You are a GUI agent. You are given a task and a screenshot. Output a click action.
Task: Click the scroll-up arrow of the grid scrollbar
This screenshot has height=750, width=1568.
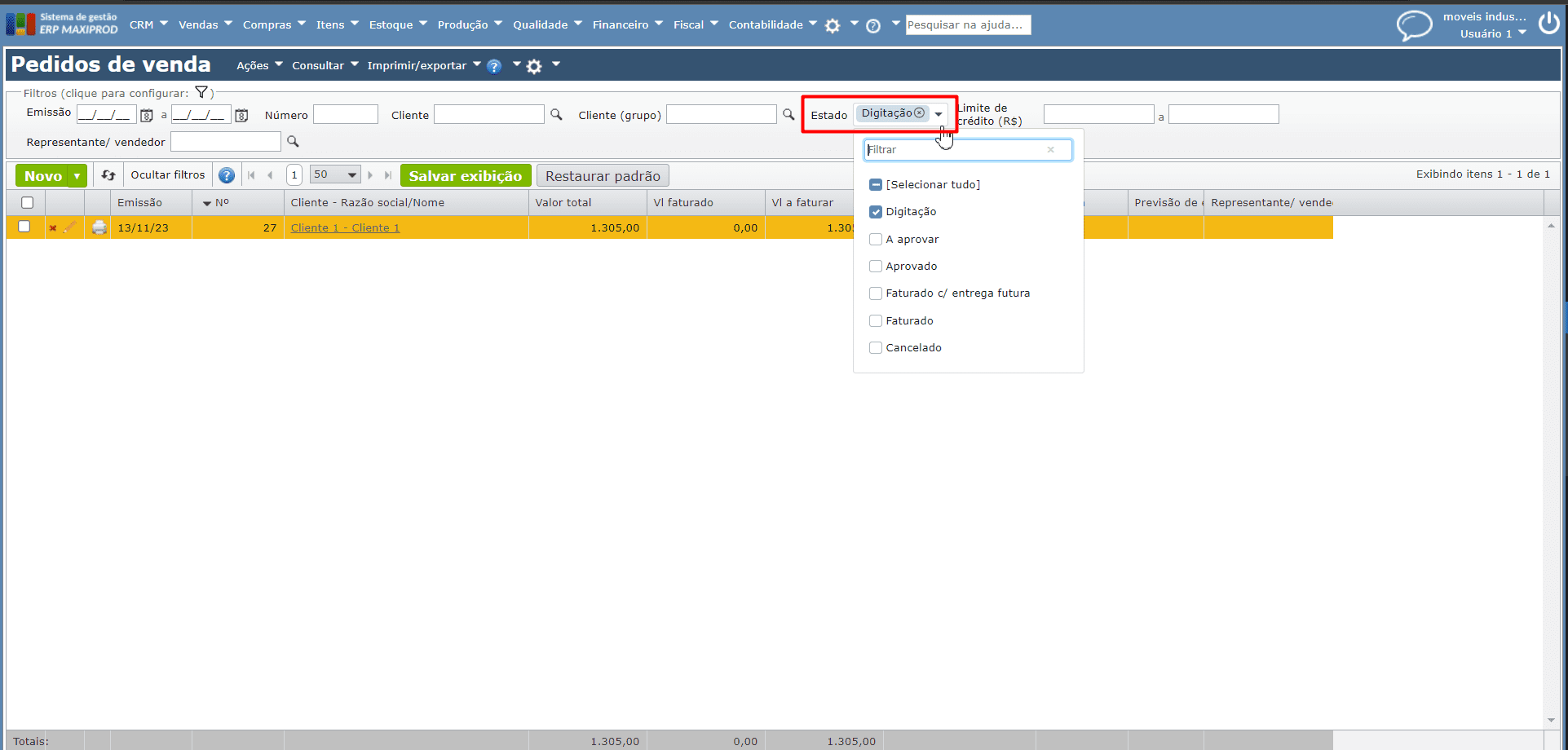(1551, 226)
